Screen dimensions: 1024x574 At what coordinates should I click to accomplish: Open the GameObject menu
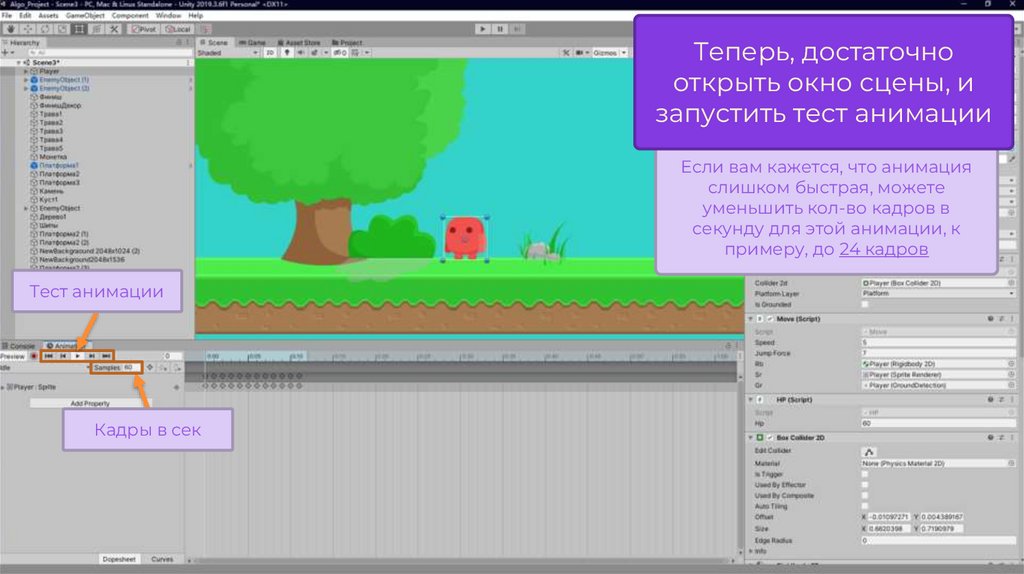[86, 16]
